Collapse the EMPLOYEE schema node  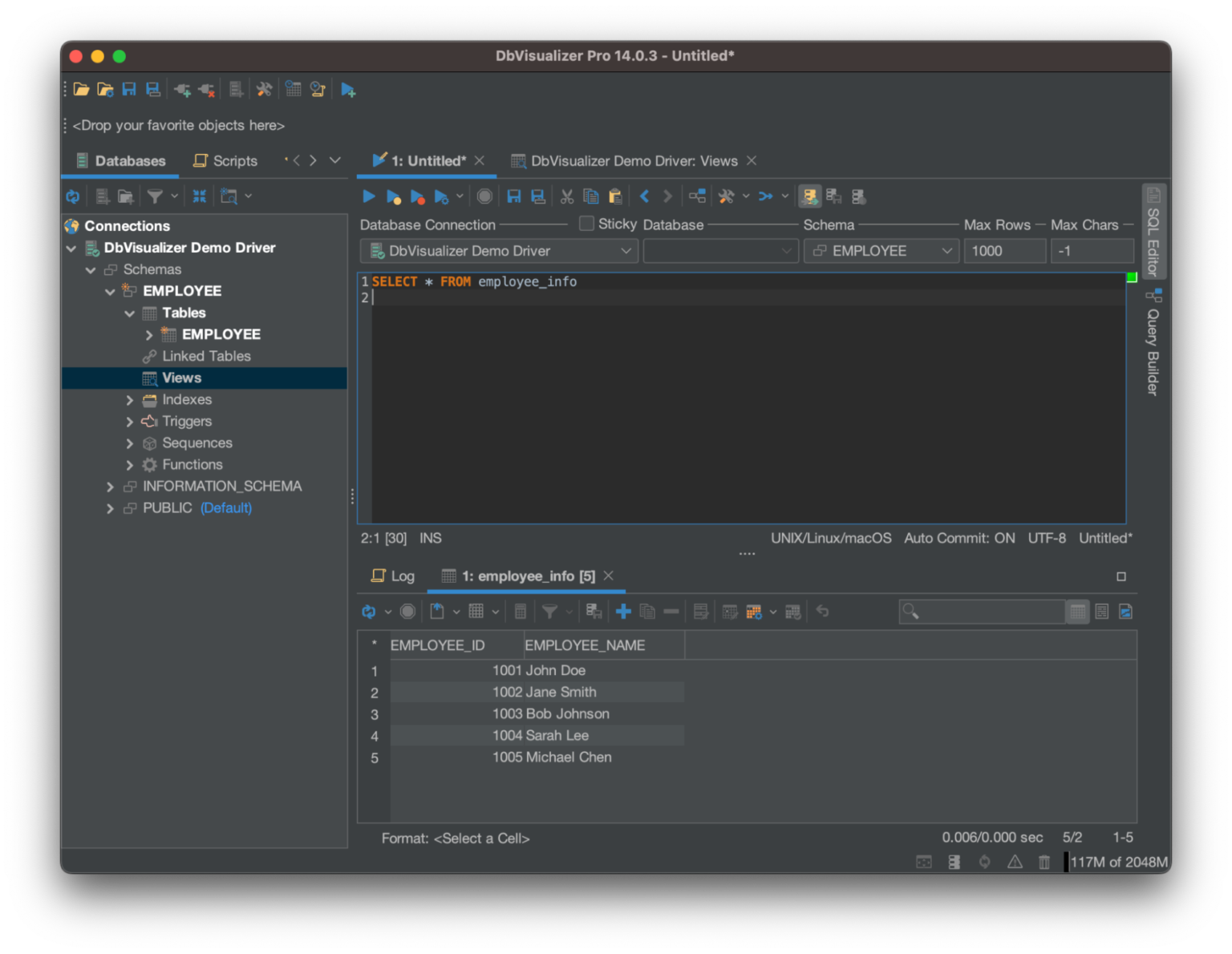[111, 291]
